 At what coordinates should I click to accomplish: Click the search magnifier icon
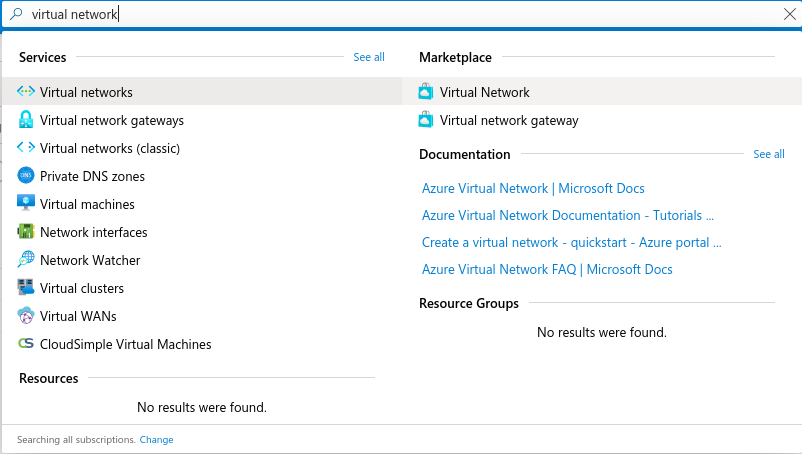[16, 14]
